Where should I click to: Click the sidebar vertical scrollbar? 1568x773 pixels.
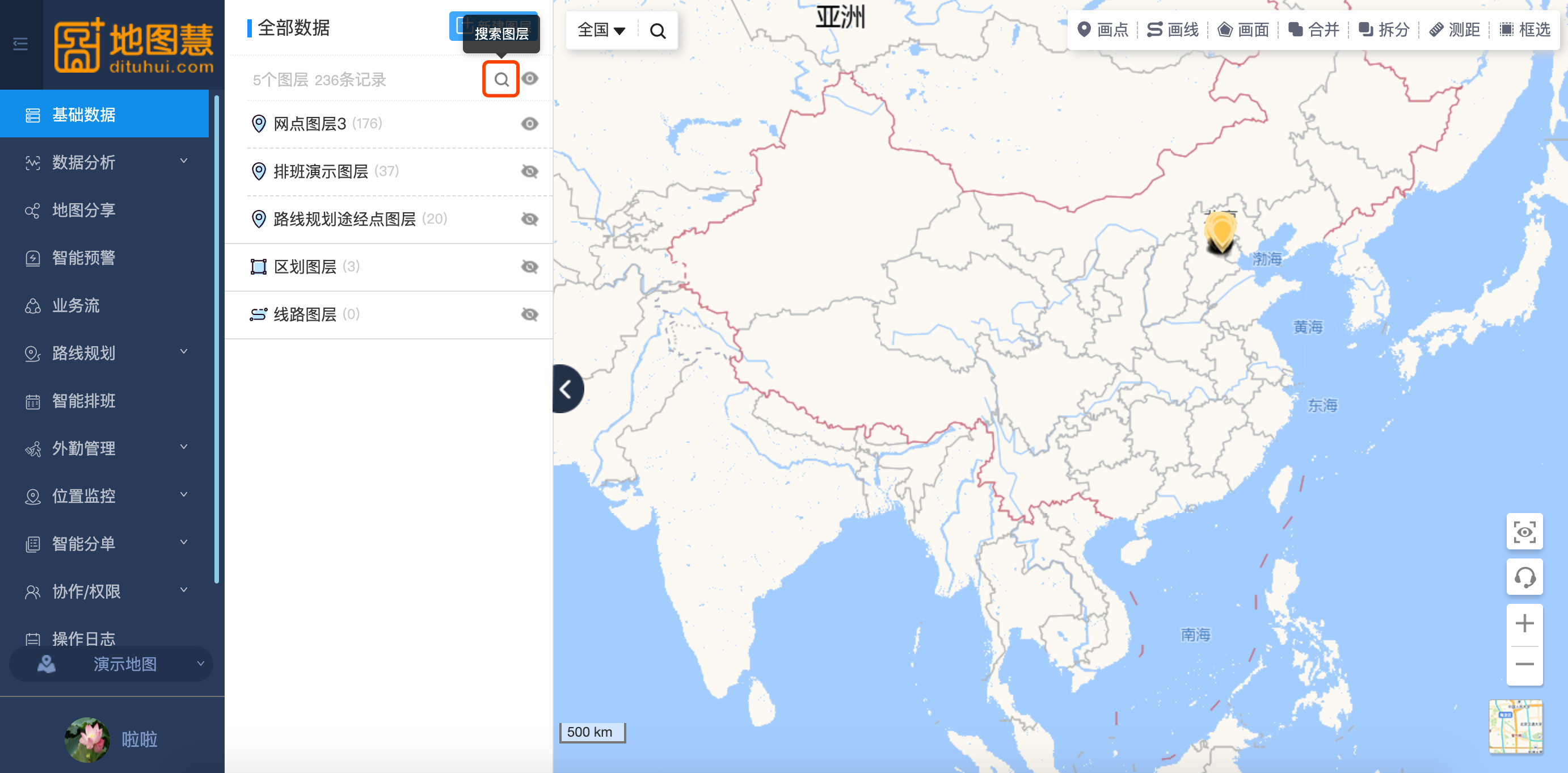pos(216,339)
